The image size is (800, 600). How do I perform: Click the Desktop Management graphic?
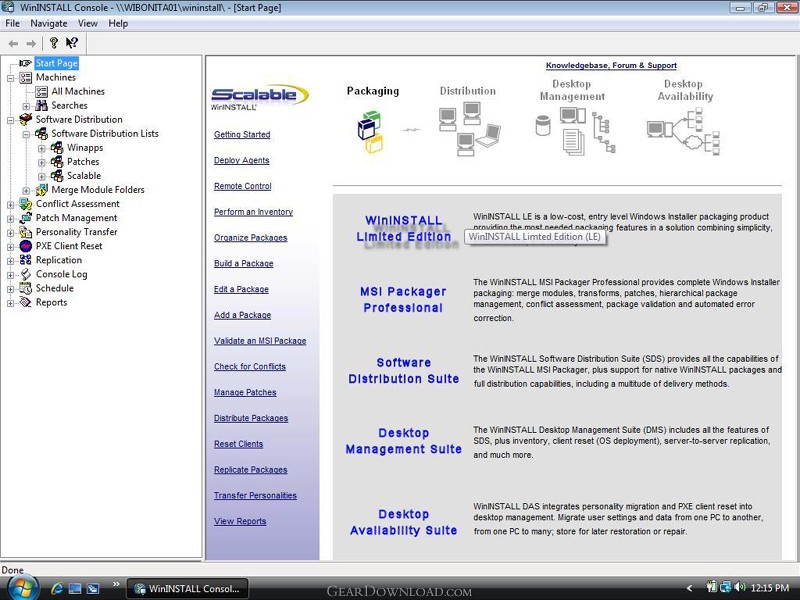point(575,132)
